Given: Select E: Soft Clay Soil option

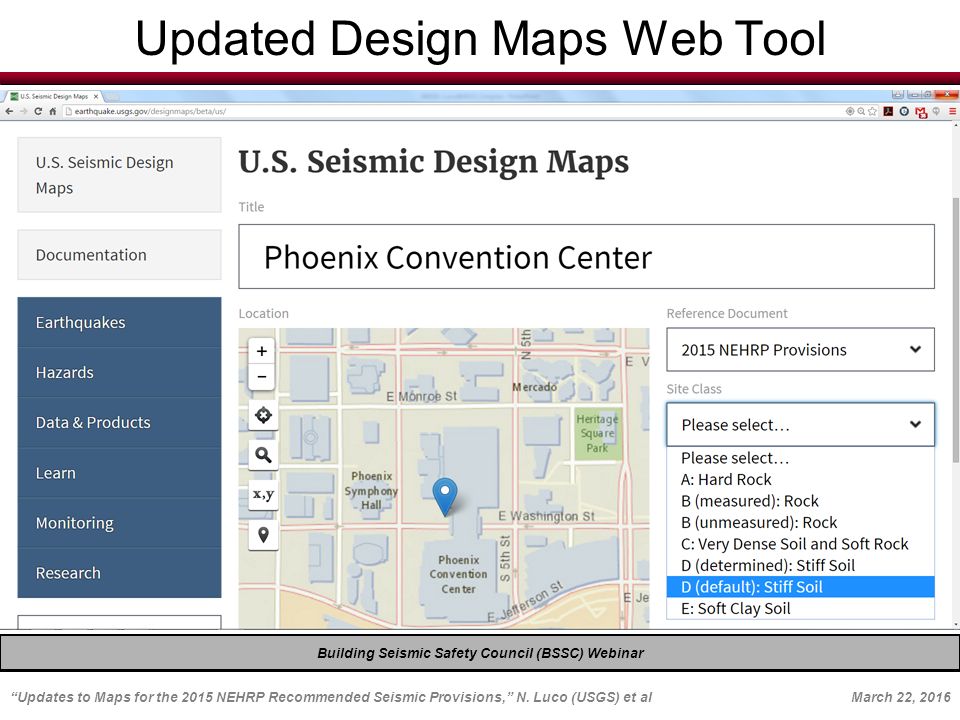Looking at the screenshot, I should click(800, 608).
